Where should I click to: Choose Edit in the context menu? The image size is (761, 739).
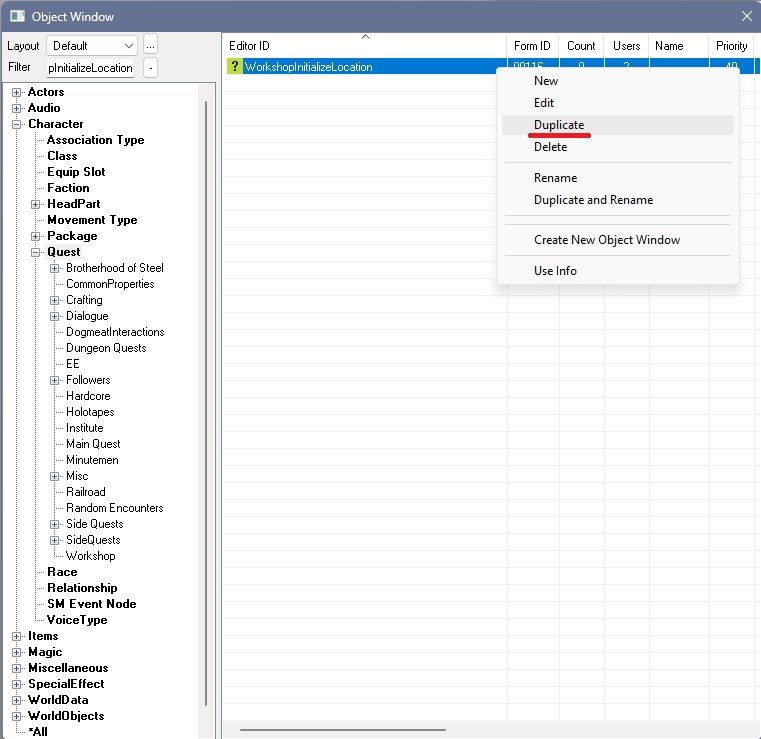pyautogui.click(x=617, y=103)
